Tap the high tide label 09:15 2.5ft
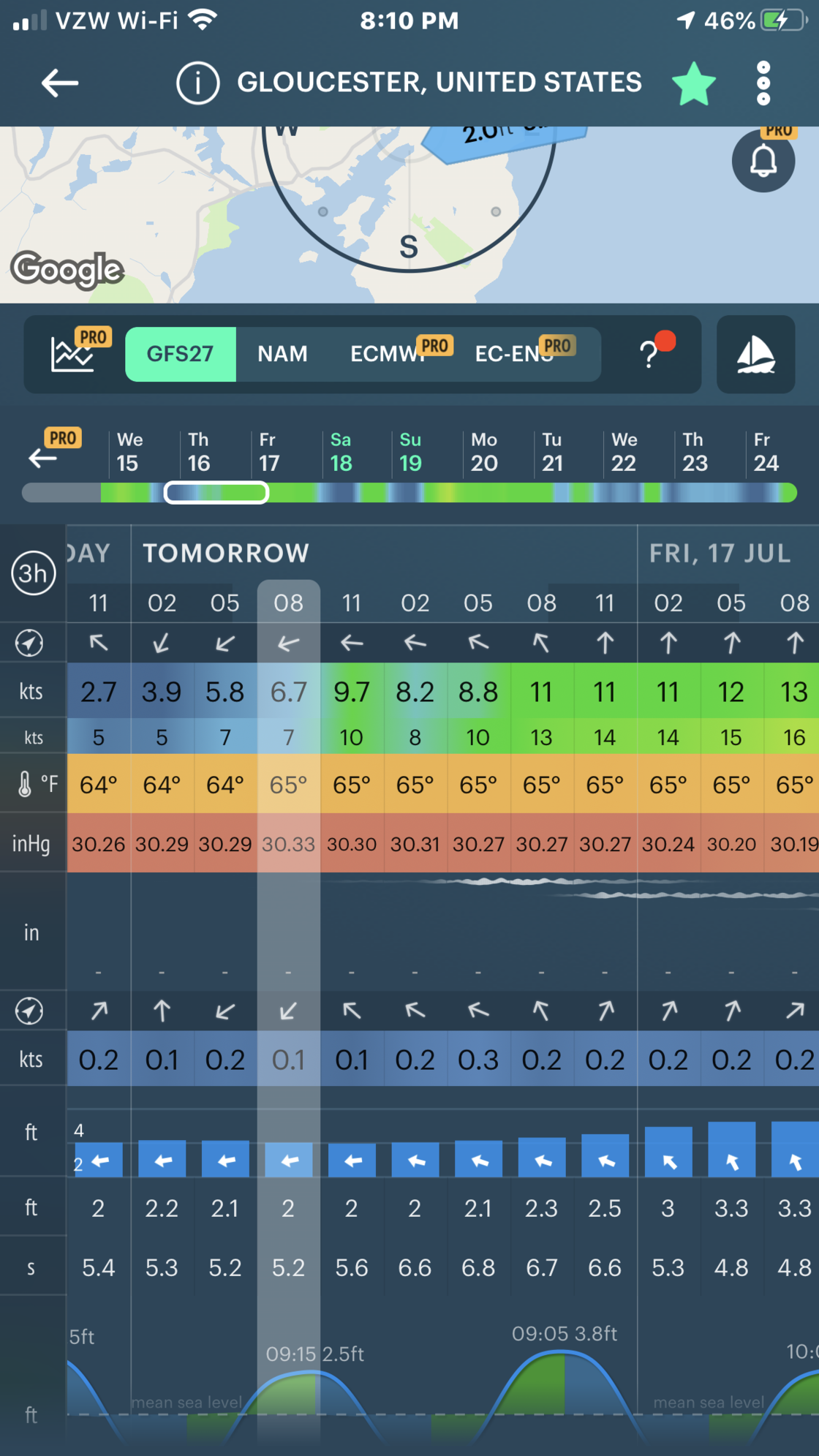This screenshot has width=819, height=1456. click(x=315, y=1354)
